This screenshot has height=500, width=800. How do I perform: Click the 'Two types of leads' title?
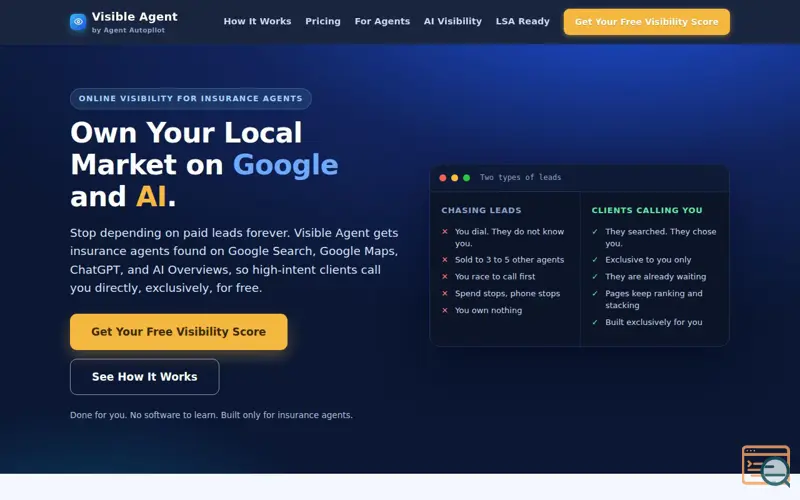coord(520,178)
